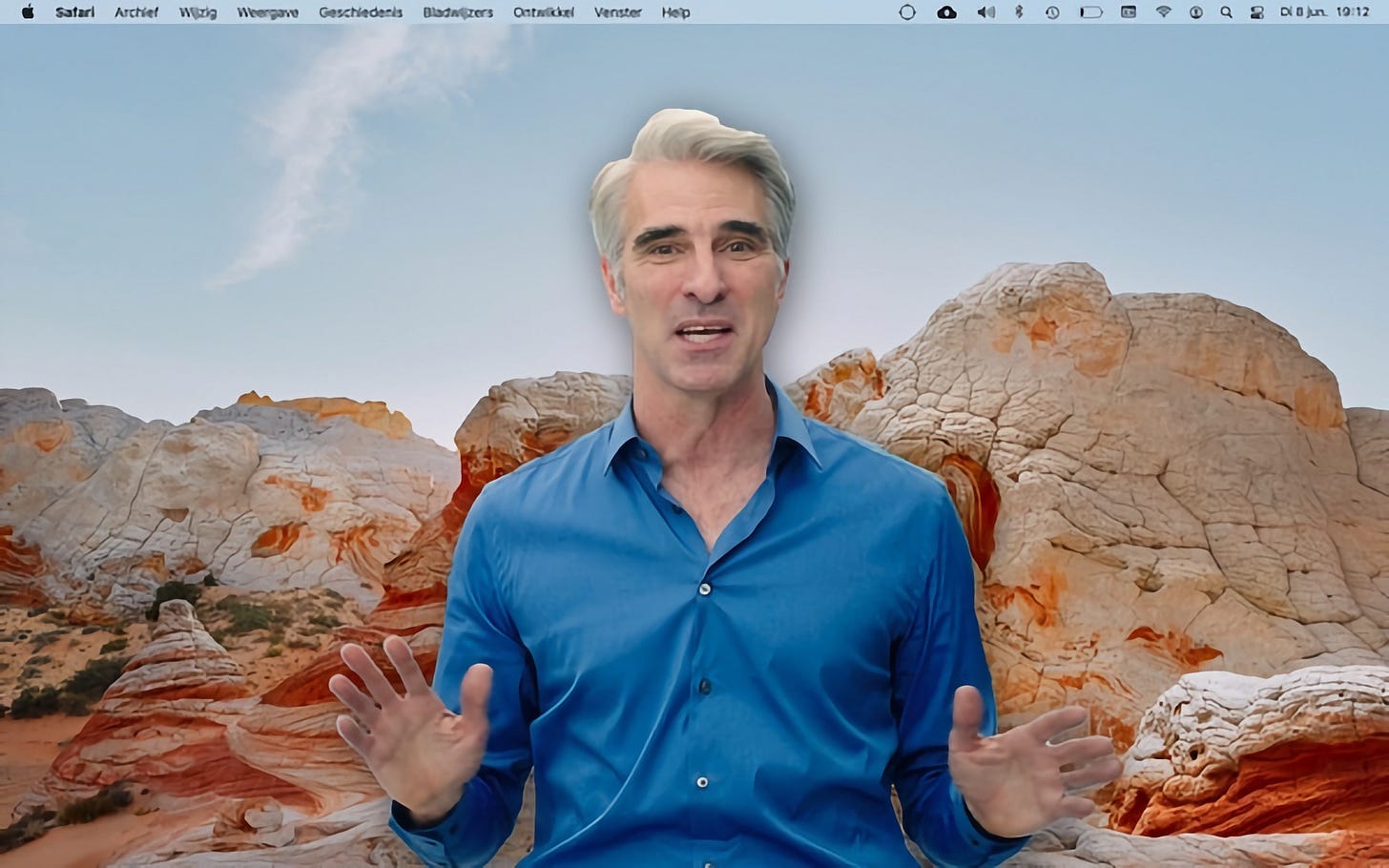
Task: Open the Geschiedenis menu
Action: 361,12
